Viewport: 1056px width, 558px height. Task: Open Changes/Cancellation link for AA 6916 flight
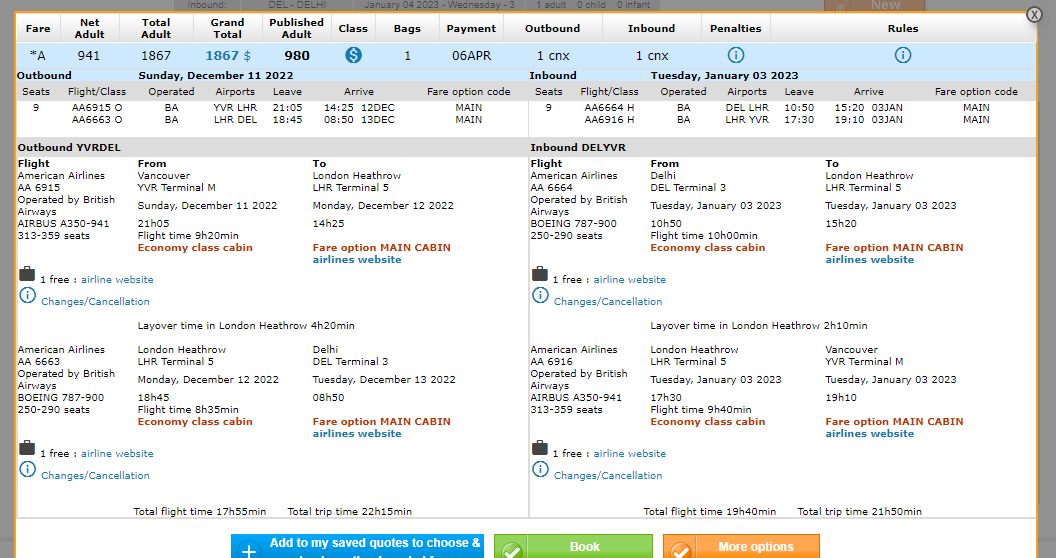608,476
